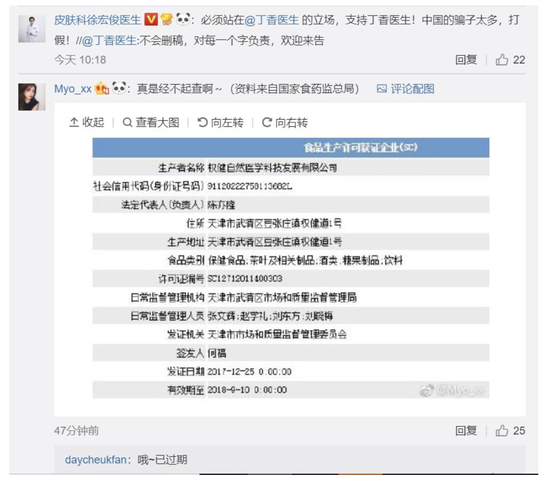The image size is (550, 487).
Task: Click issue date 2017-12-25 0:00:00
Action: click(x=249, y=372)
